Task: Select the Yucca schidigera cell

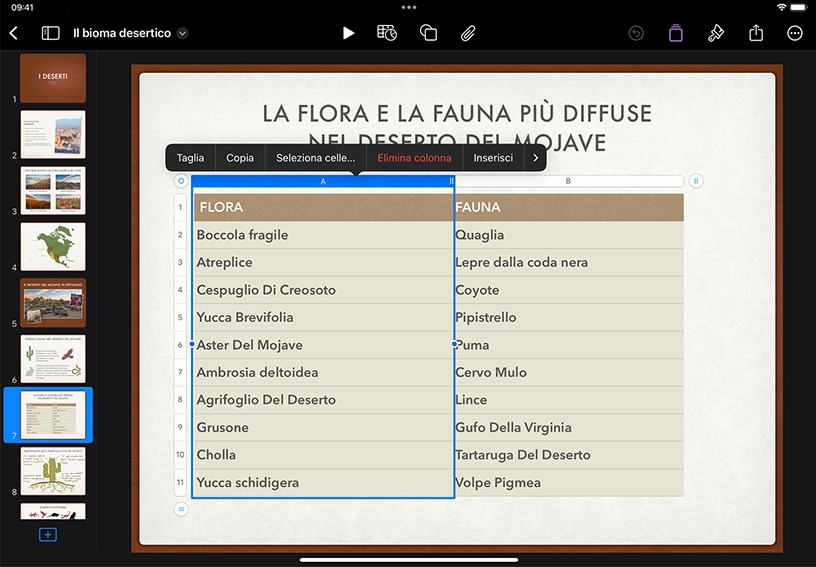Action: click(323, 483)
